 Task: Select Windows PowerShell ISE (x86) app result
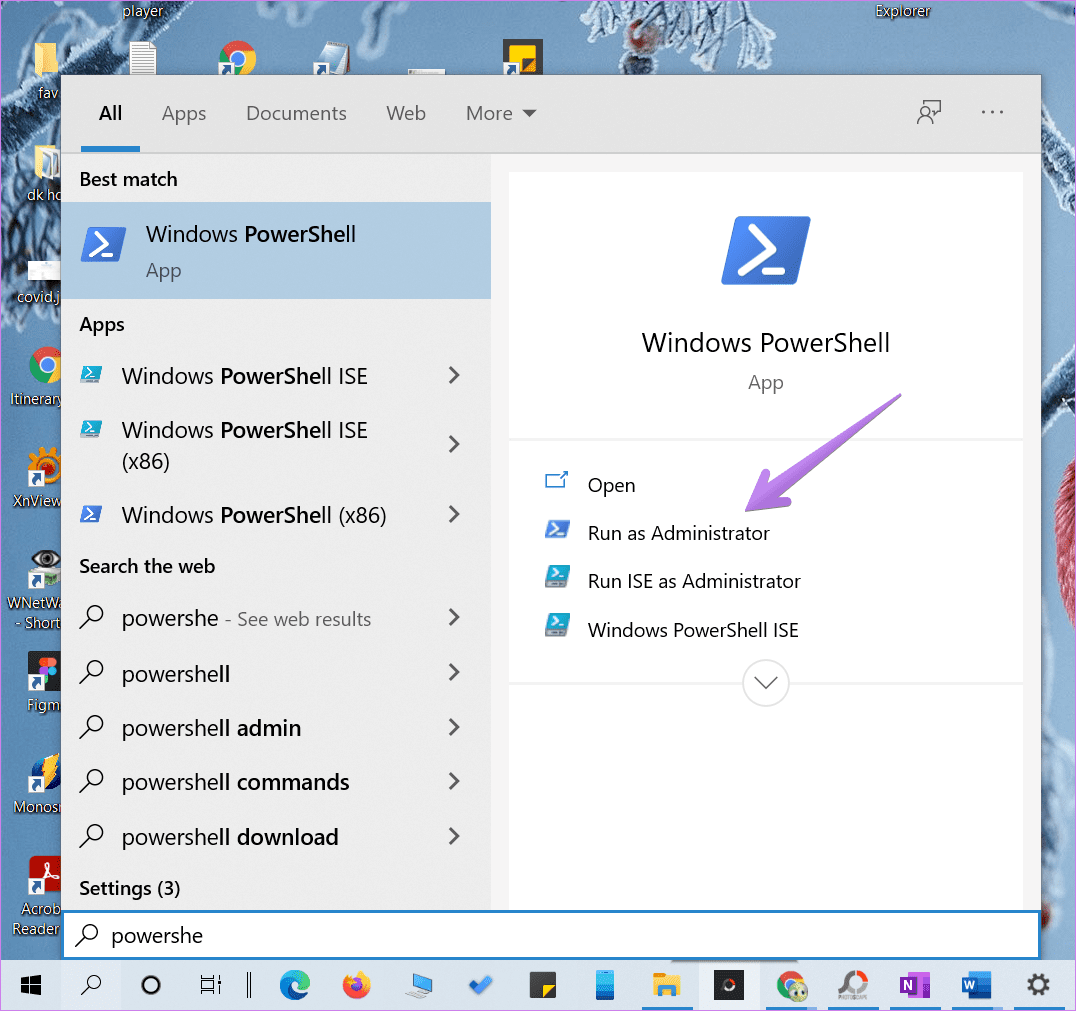244,445
